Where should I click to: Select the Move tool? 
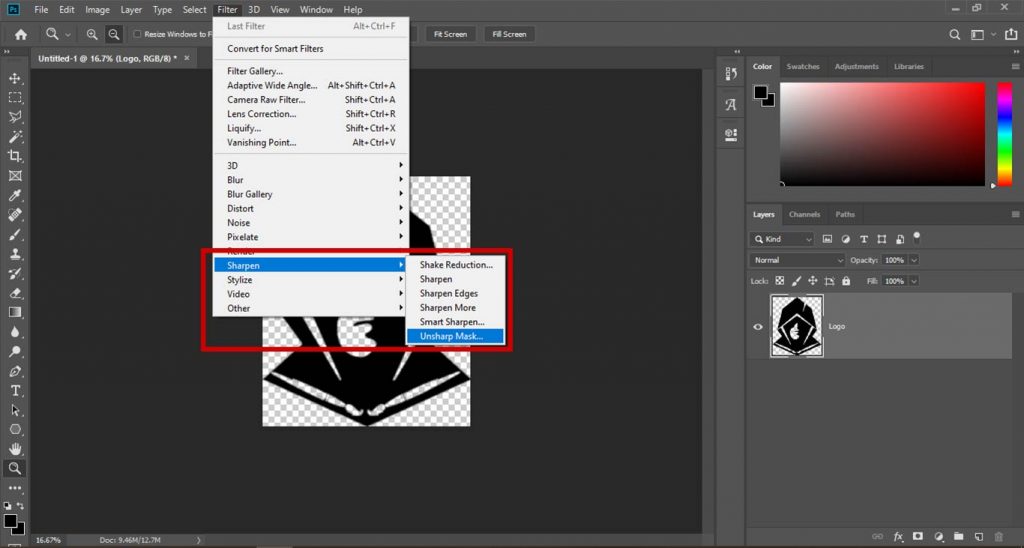coord(14,78)
